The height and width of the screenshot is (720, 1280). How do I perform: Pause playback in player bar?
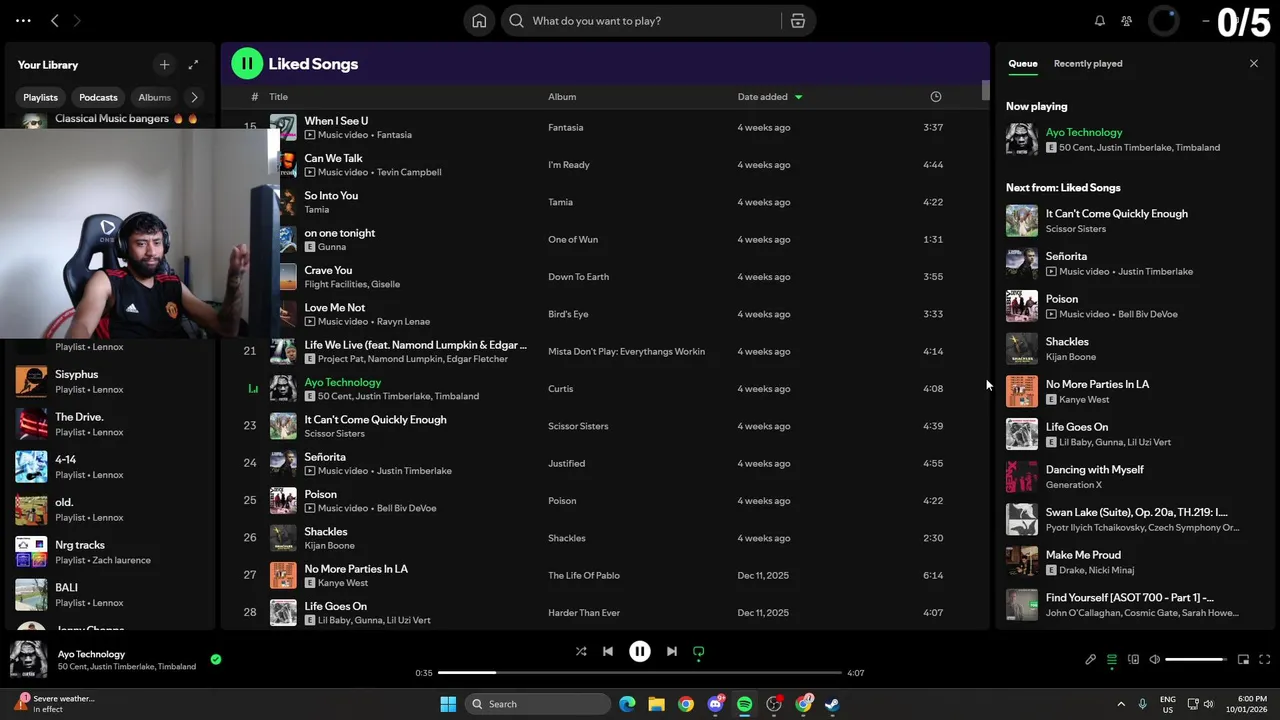(x=640, y=651)
